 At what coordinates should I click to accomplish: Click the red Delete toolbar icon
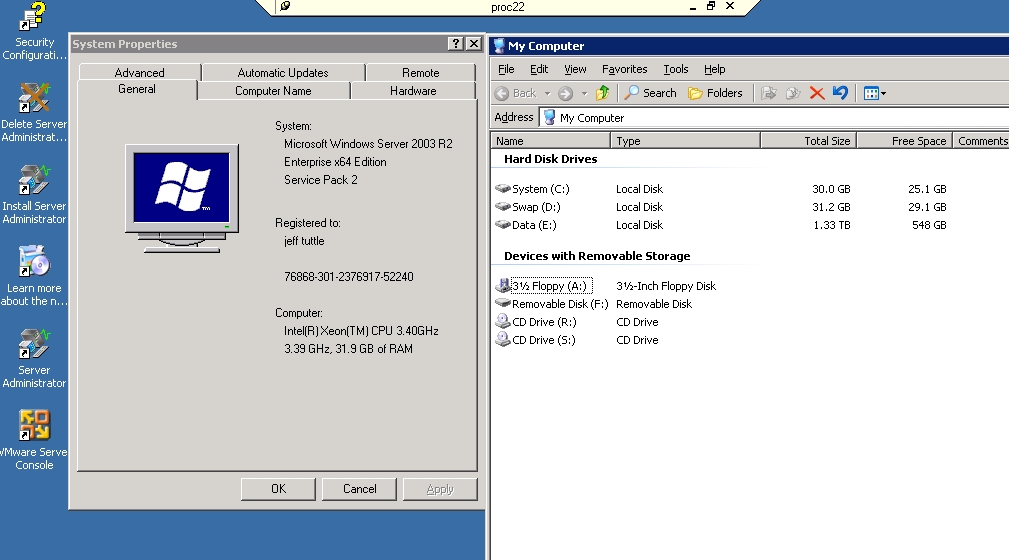point(817,93)
